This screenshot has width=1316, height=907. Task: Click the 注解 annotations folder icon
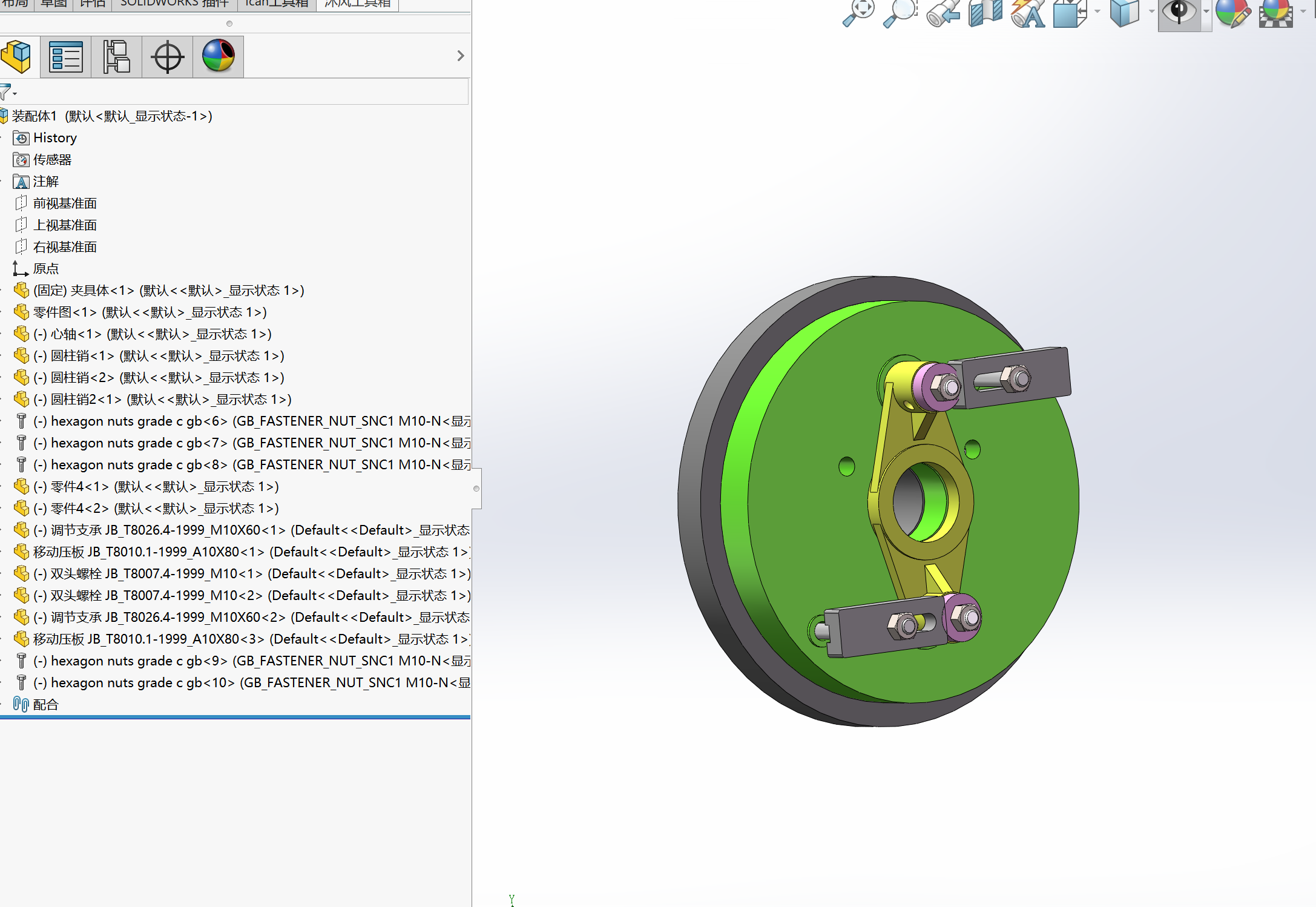coord(21,182)
